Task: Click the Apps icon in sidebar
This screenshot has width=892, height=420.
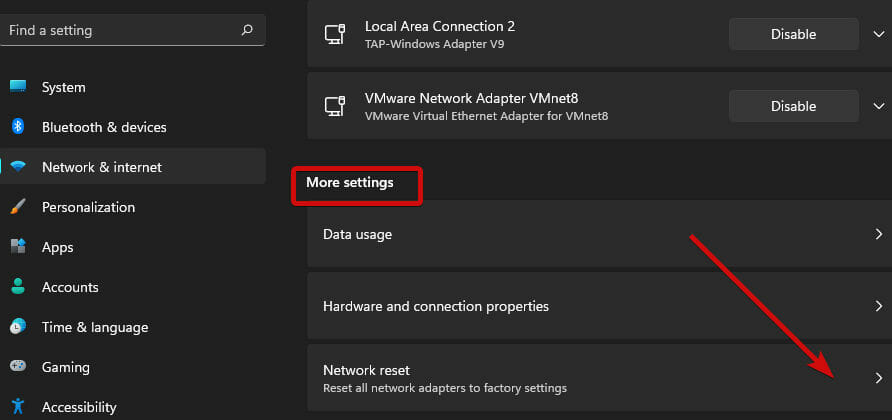Action: coord(18,246)
